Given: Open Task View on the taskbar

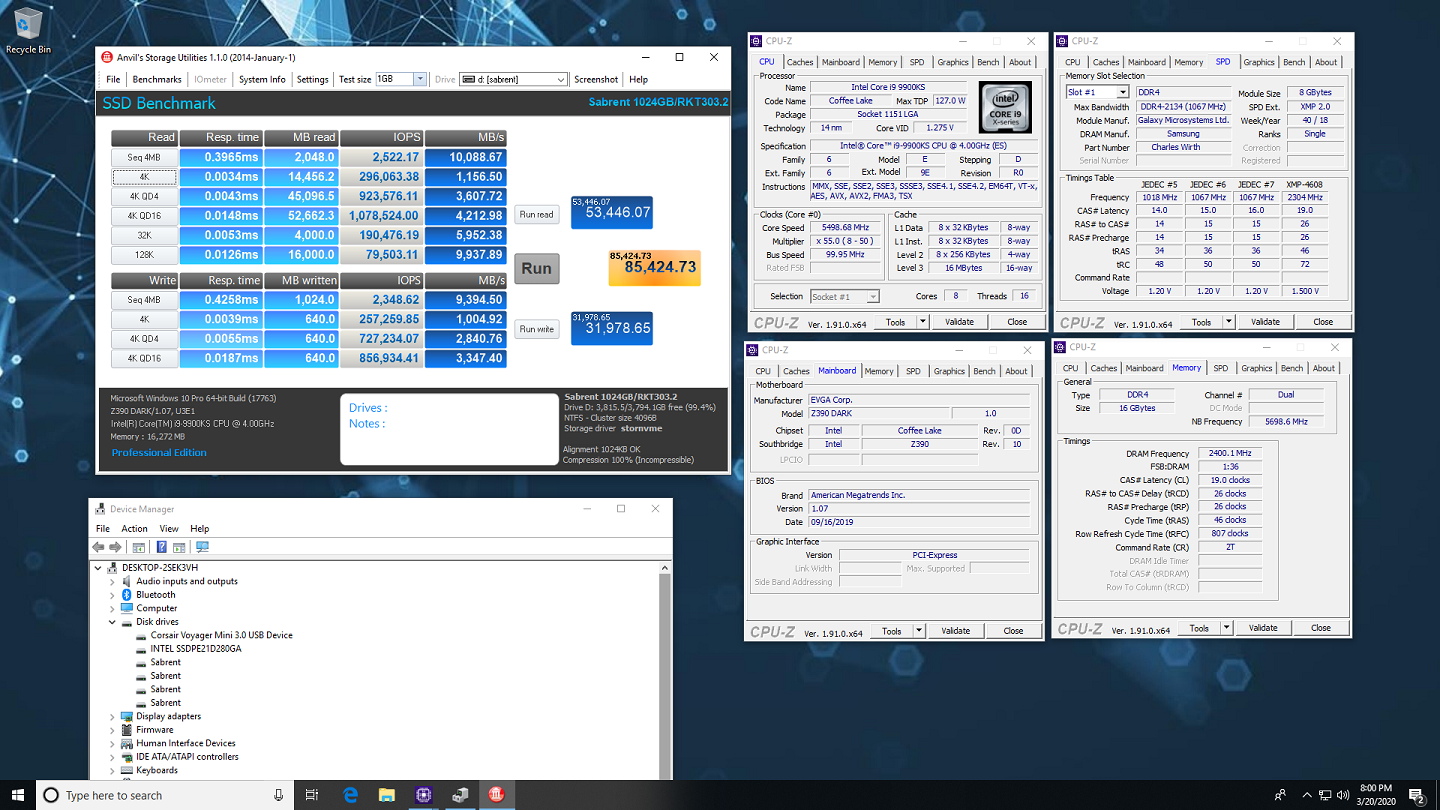Looking at the screenshot, I should coord(312,795).
